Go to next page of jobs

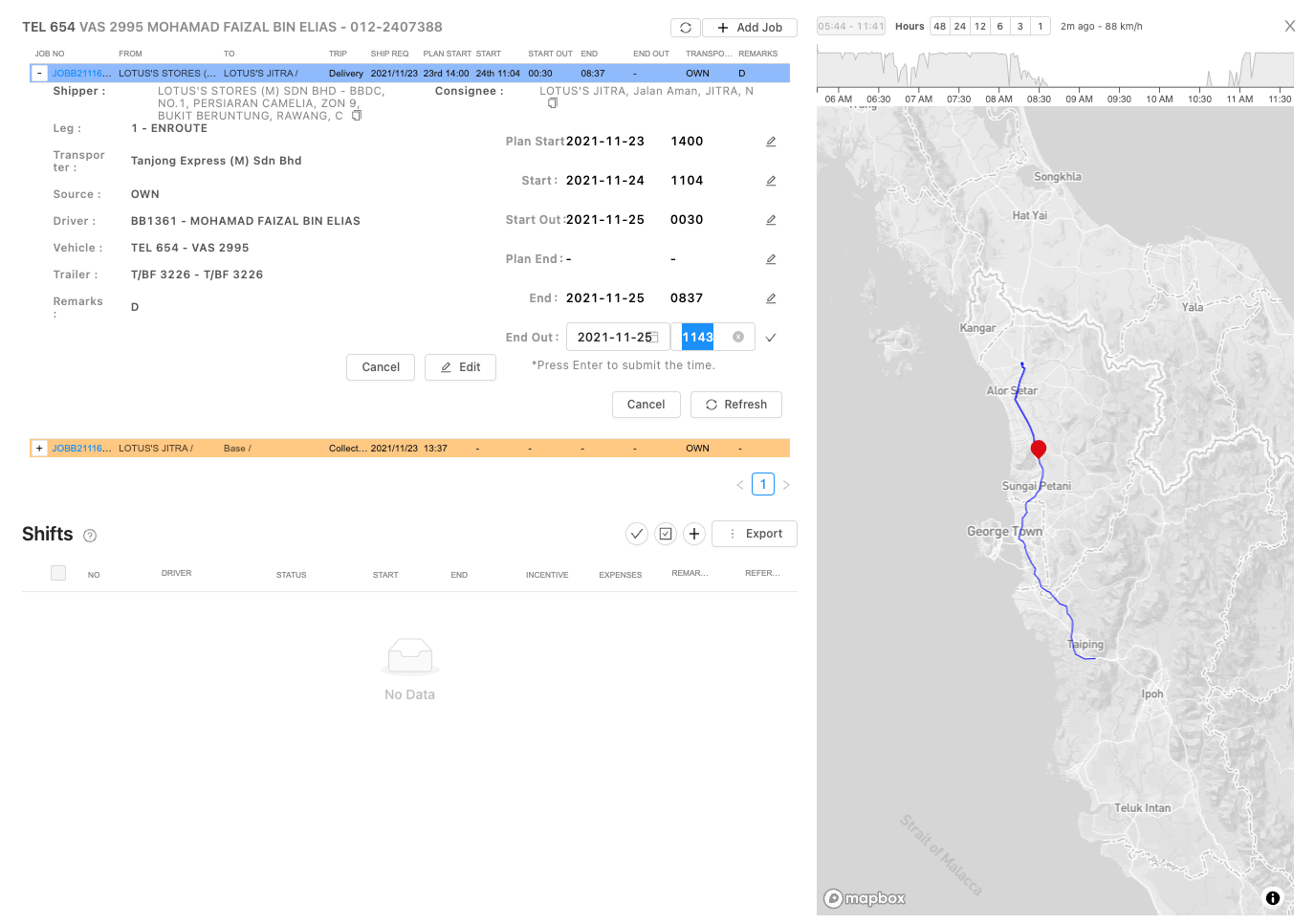(x=786, y=485)
